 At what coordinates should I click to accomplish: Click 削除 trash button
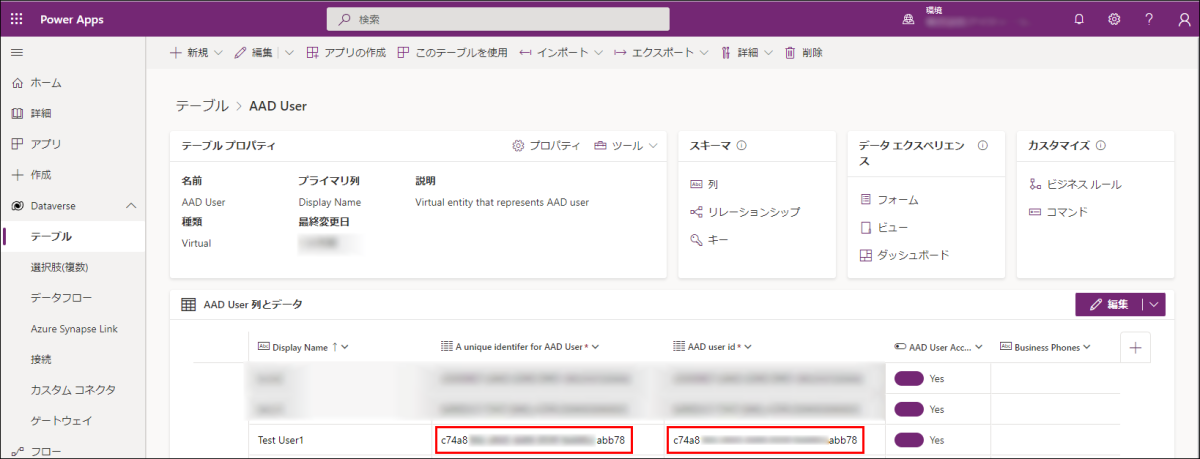803,52
